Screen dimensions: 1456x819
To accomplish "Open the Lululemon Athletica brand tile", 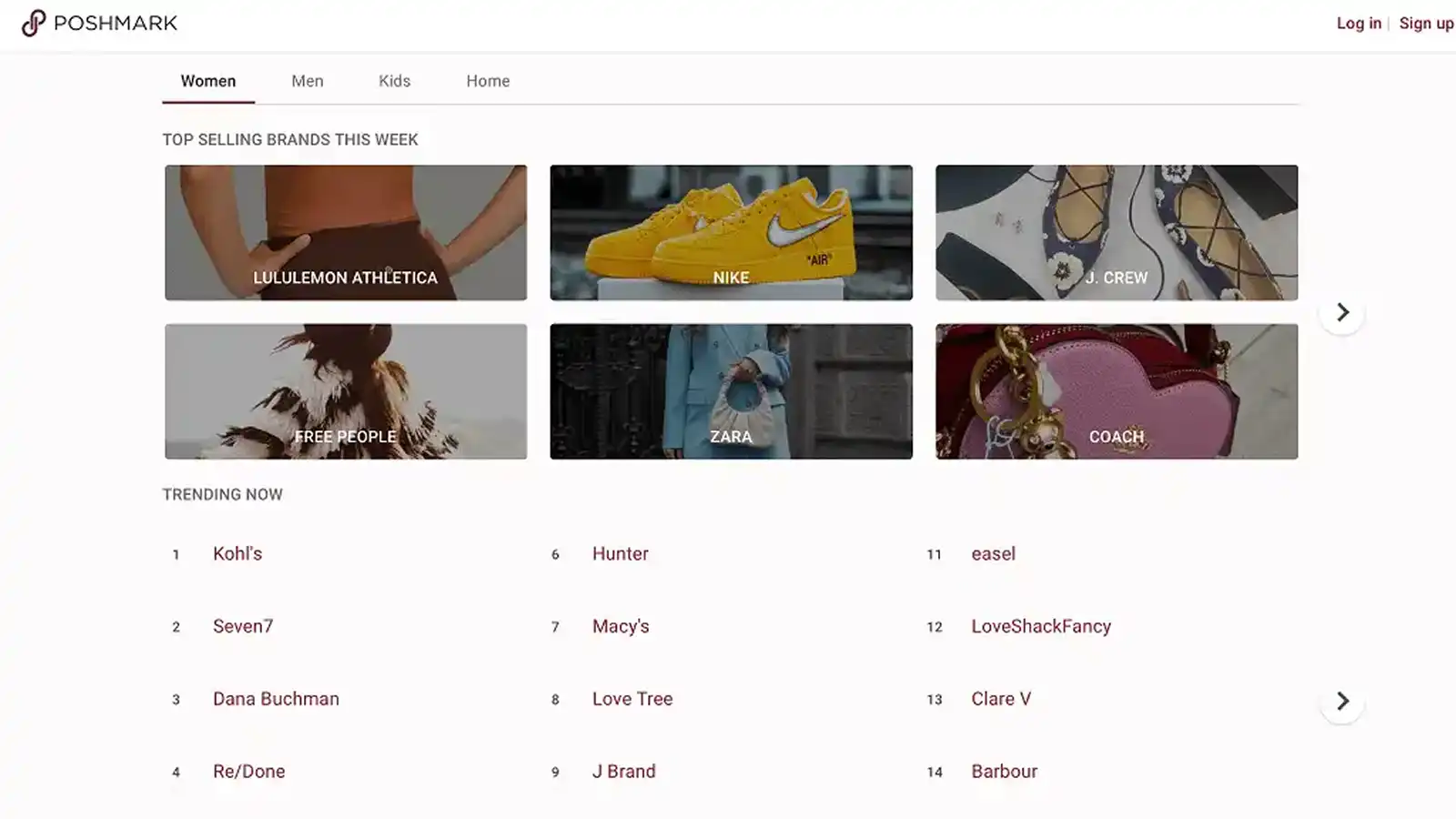I will pos(346,232).
